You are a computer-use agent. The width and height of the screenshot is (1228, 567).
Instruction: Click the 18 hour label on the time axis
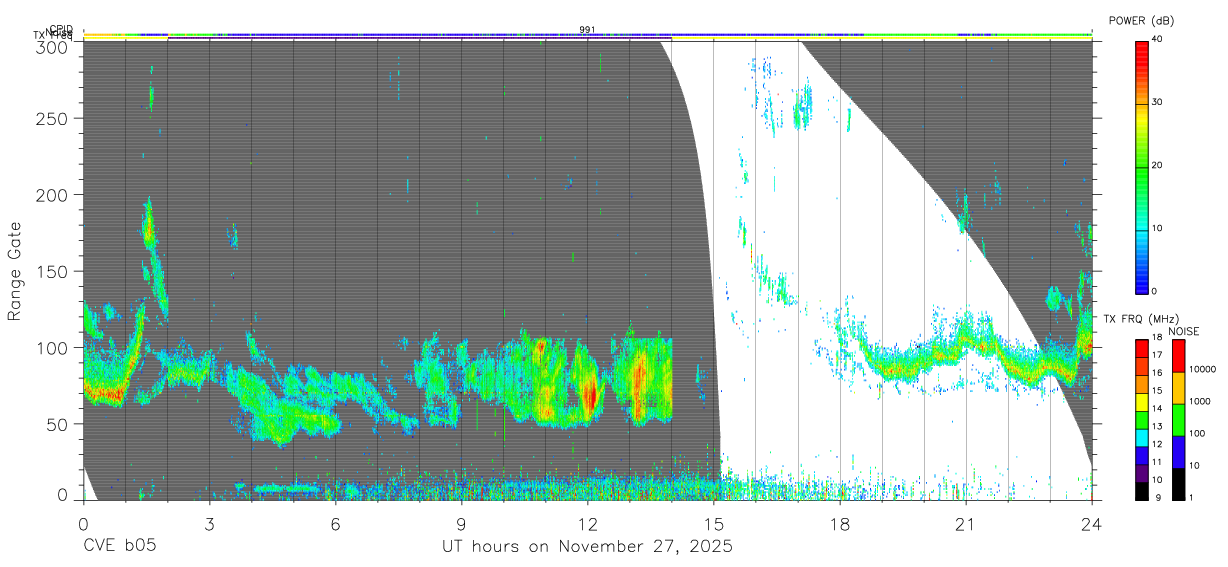840,524
